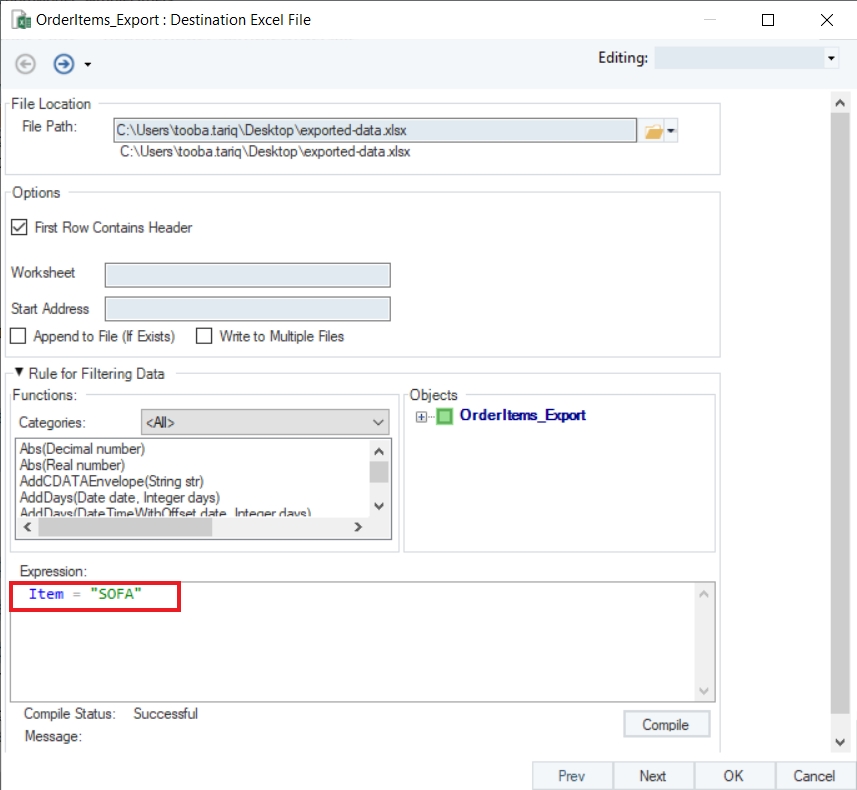Select Abs(Decimal number) in functions list
857x790 pixels.
coord(82,449)
